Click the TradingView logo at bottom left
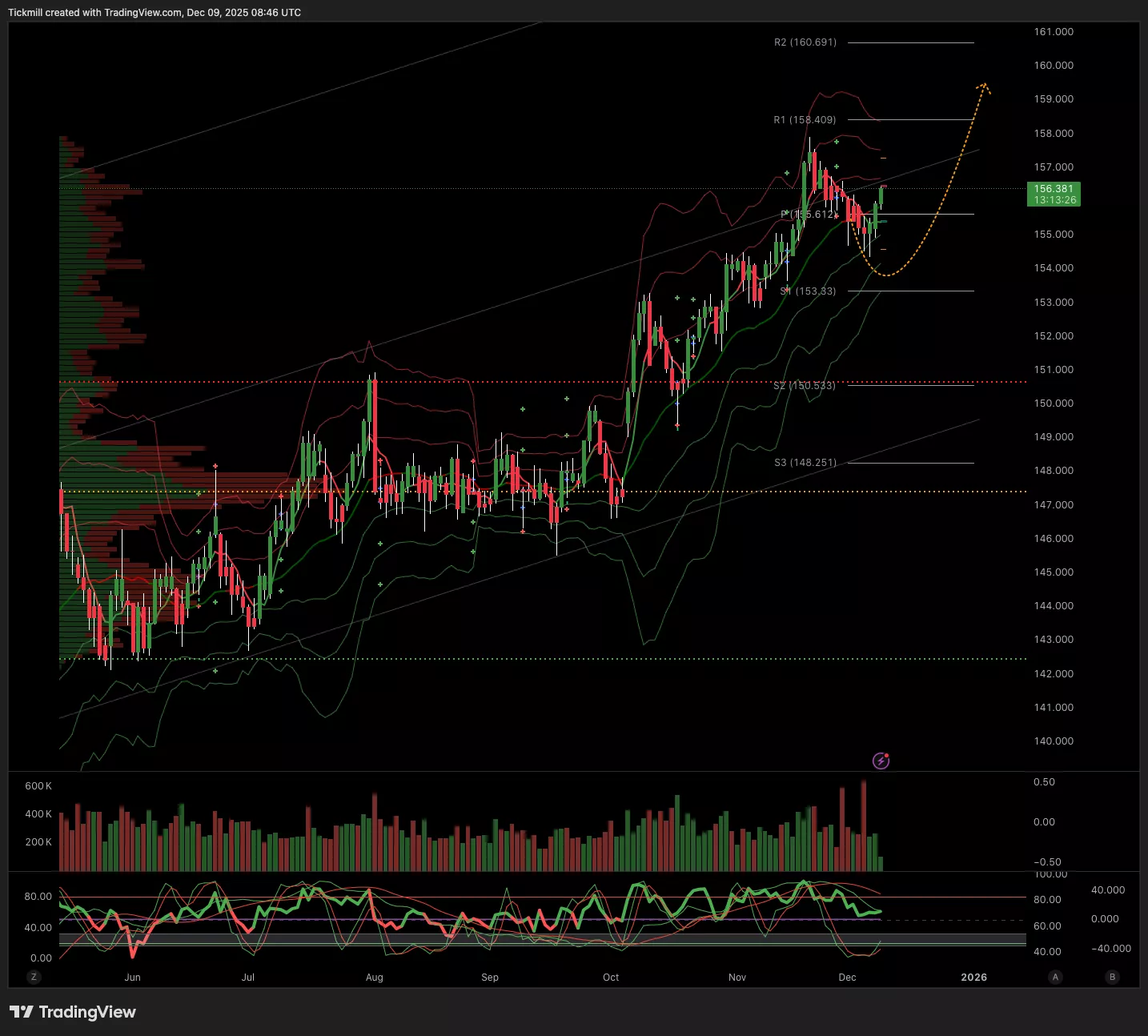Screen dimensions: 1148x1036 click(73, 1012)
